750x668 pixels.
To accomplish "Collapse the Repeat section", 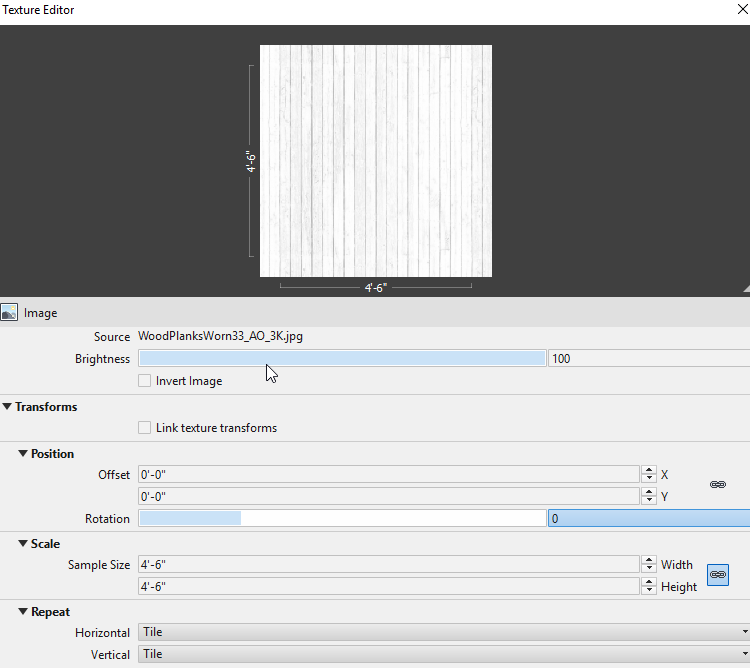I will 23,612.
